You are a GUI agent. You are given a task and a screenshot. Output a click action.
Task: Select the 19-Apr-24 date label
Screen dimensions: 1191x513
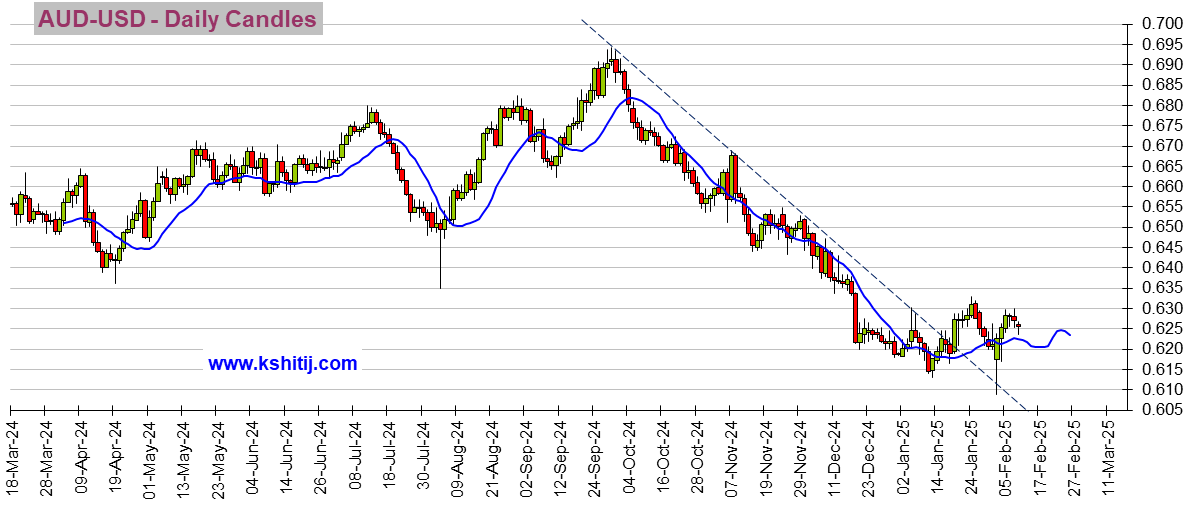(113, 457)
